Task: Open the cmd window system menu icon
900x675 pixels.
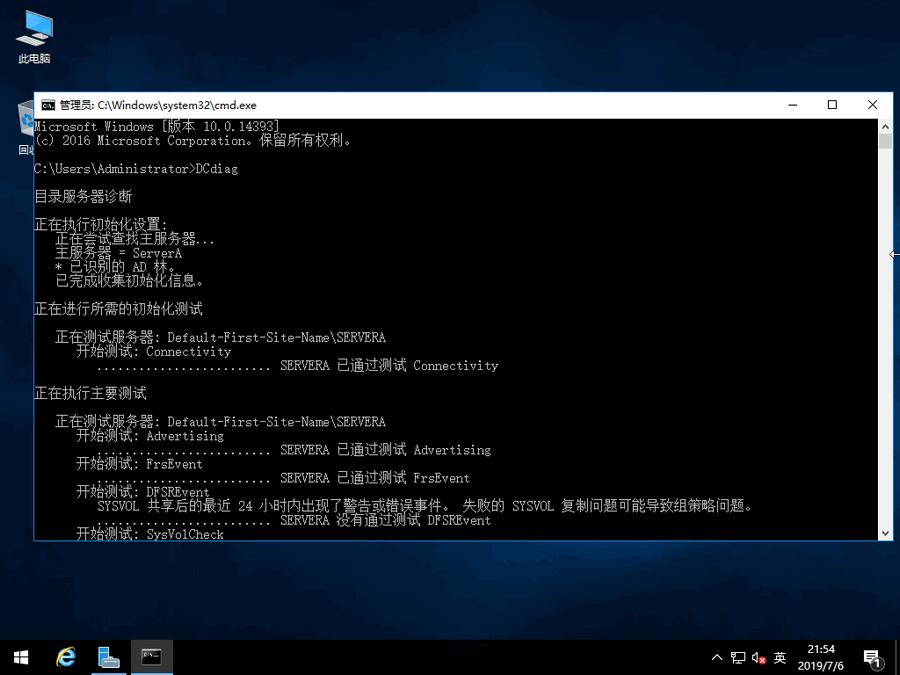Action: [47, 105]
